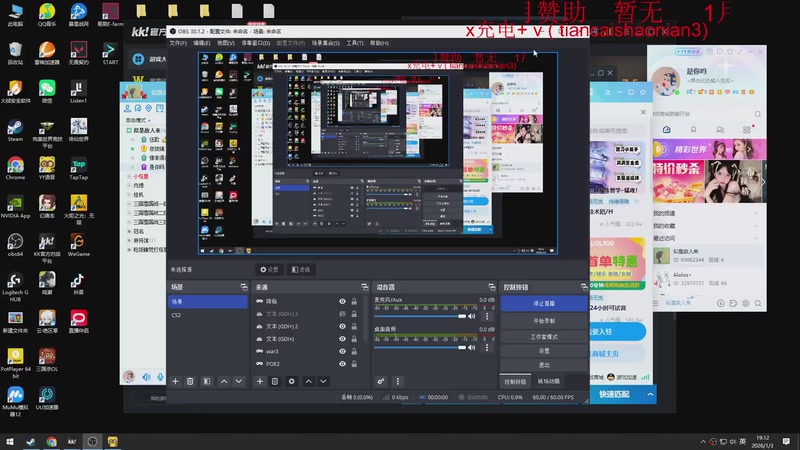800x450 pixels.
Task: Select the CS2 scene
Action: pos(207,315)
